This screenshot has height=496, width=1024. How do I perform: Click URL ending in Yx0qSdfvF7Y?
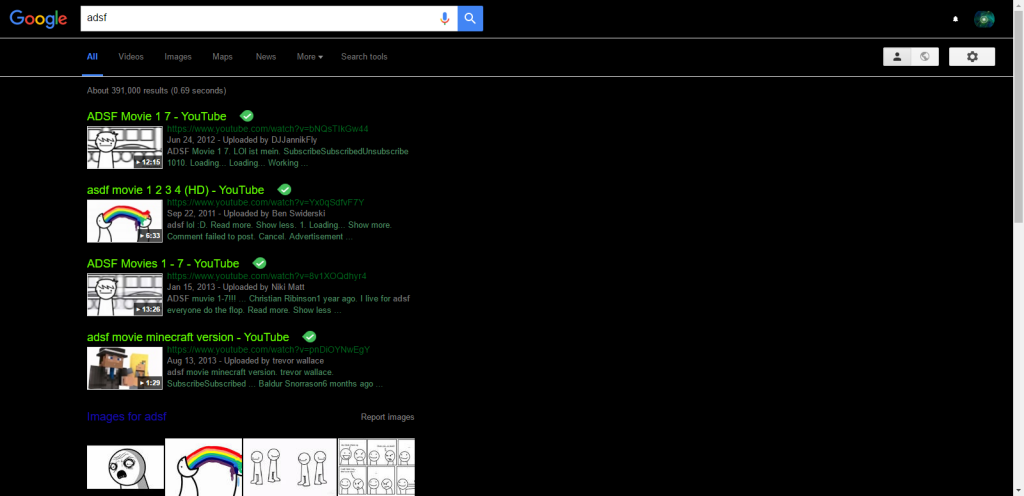click(266, 202)
